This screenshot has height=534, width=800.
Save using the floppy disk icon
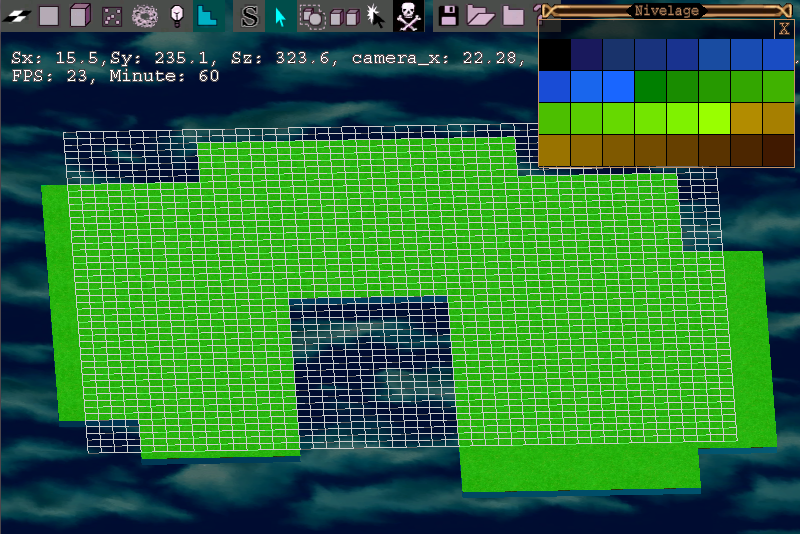[x=448, y=16]
